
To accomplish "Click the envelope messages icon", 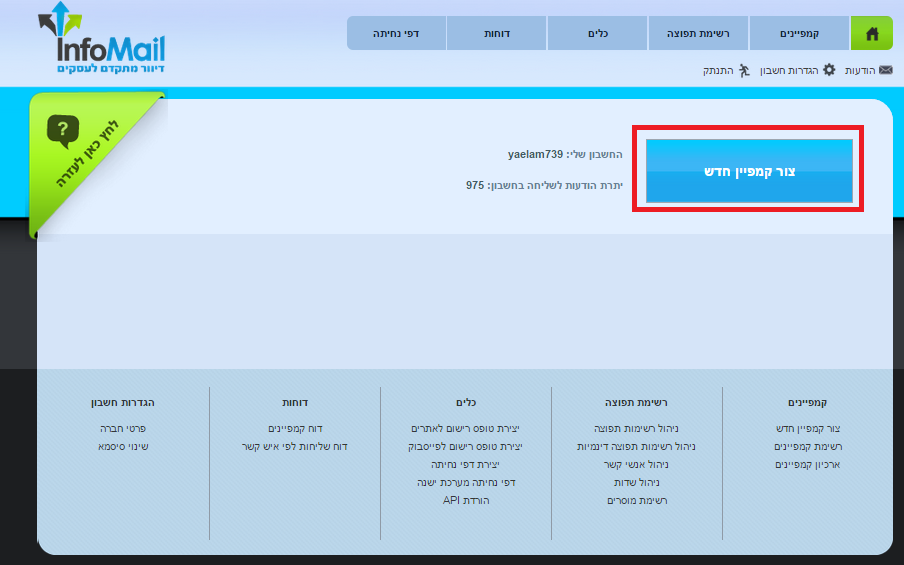I will tap(885, 70).
